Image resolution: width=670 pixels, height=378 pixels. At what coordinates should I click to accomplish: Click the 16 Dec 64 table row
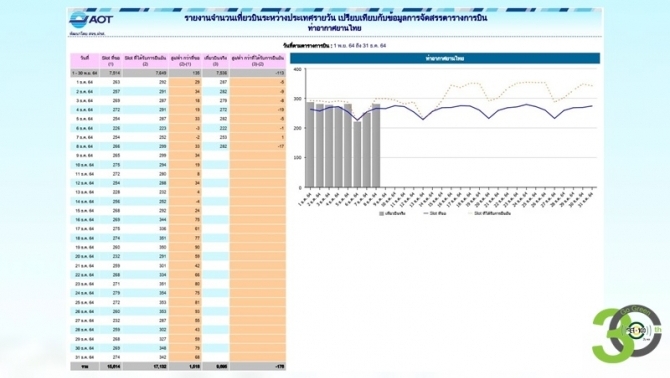pos(178,220)
